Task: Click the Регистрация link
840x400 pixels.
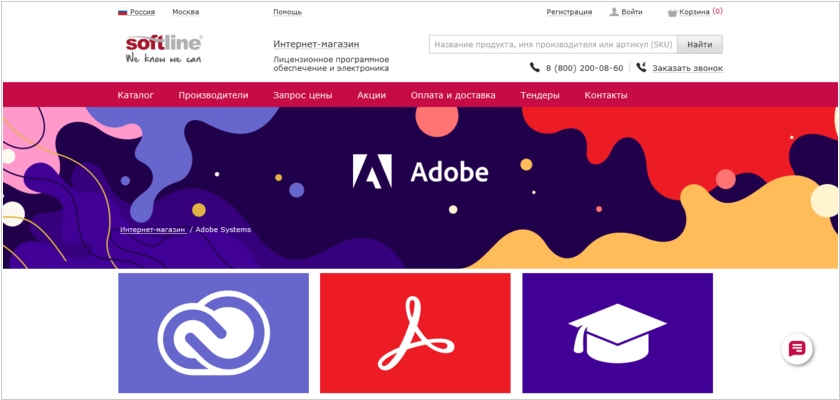Action: [x=569, y=12]
